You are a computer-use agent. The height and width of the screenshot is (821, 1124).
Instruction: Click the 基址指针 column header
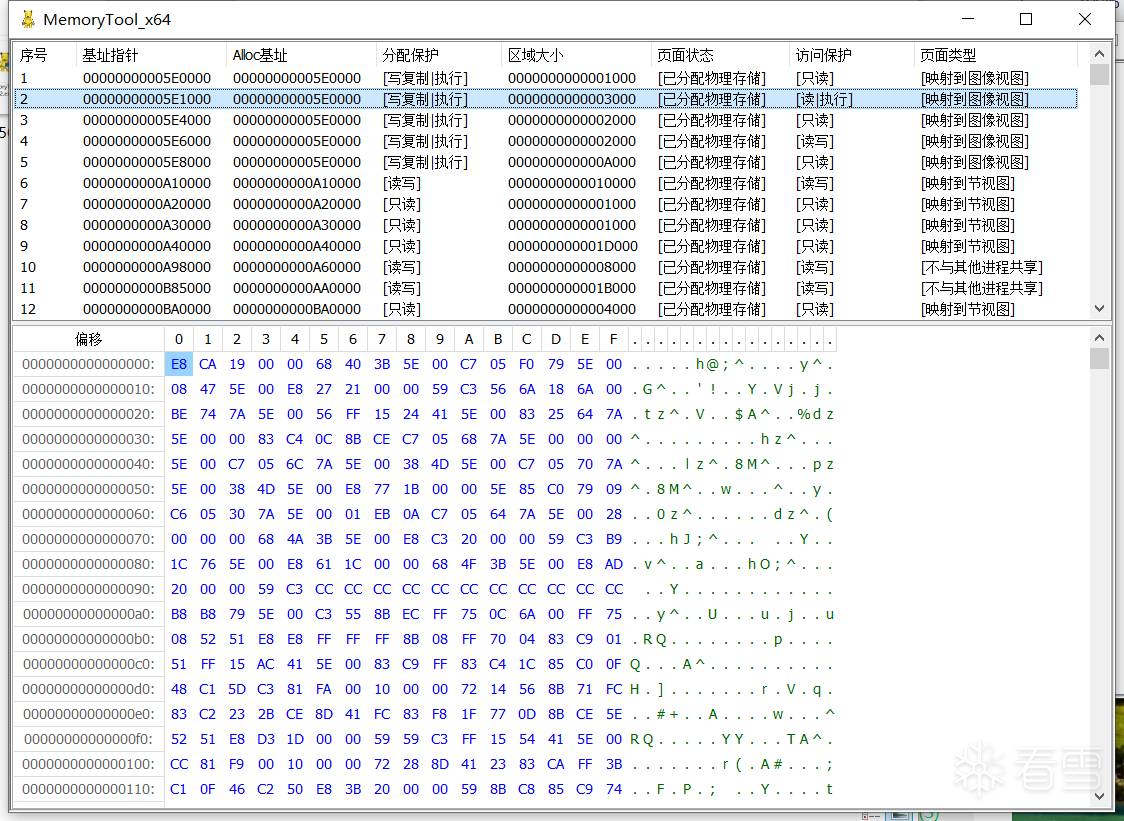pos(151,55)
